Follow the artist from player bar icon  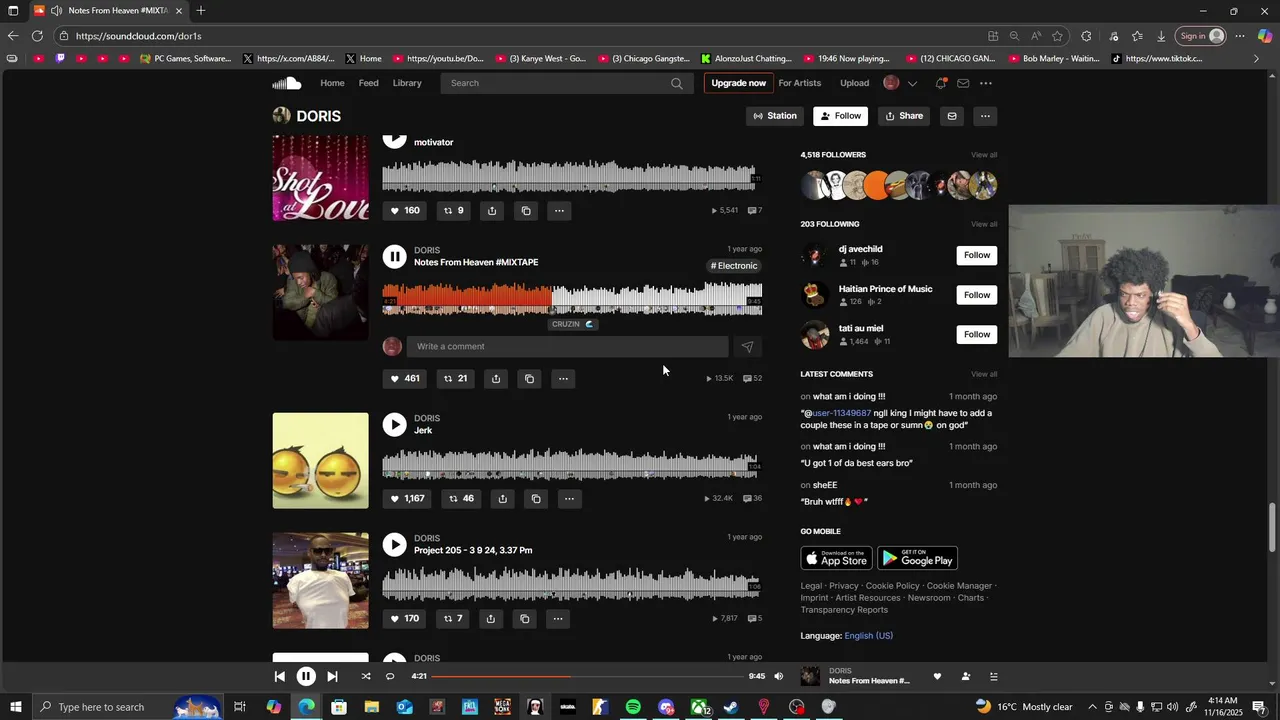click(x=965, y=677)
